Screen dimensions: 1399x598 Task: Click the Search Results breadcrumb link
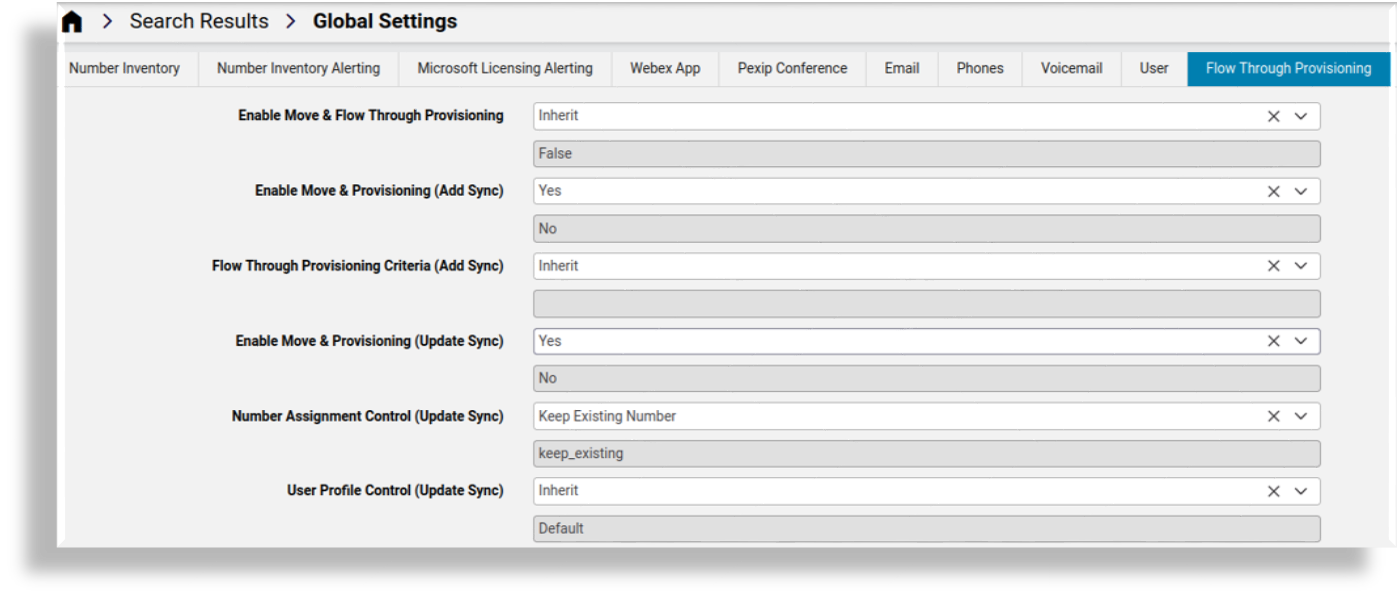198,20
